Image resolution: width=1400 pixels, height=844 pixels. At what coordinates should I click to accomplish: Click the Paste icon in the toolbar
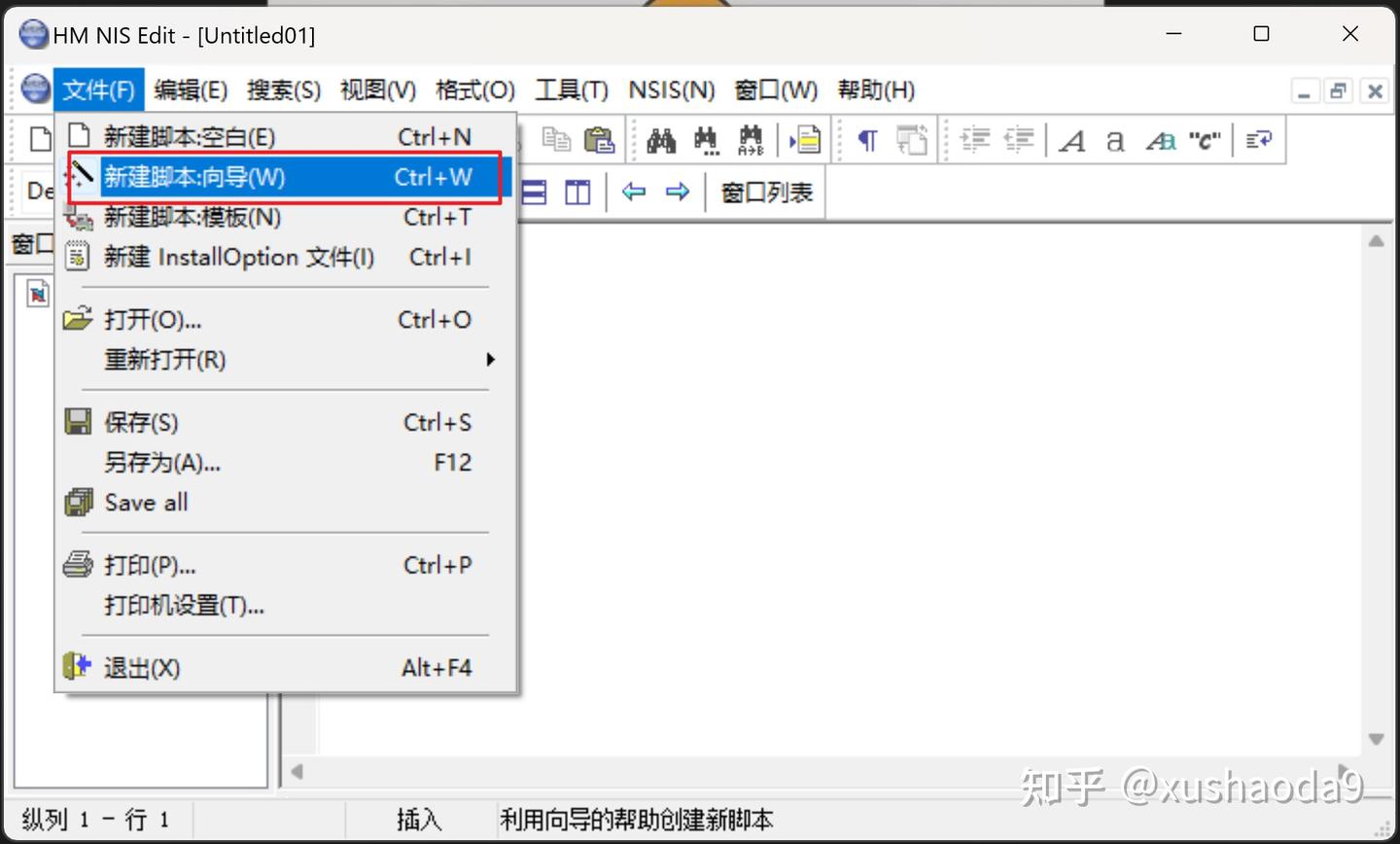[601, 139]
